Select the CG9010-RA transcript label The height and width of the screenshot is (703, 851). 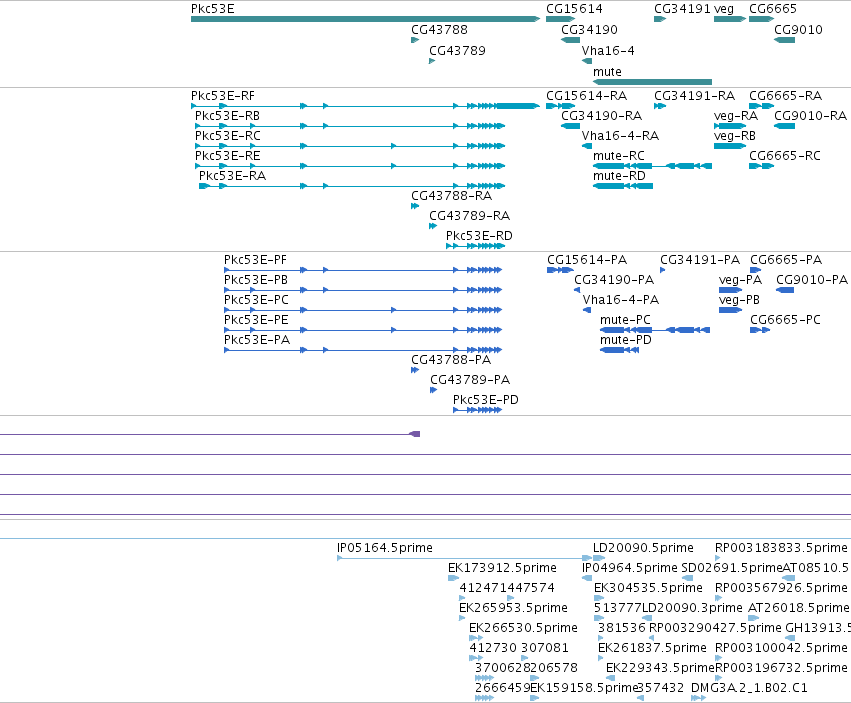[x=810, y=116]
